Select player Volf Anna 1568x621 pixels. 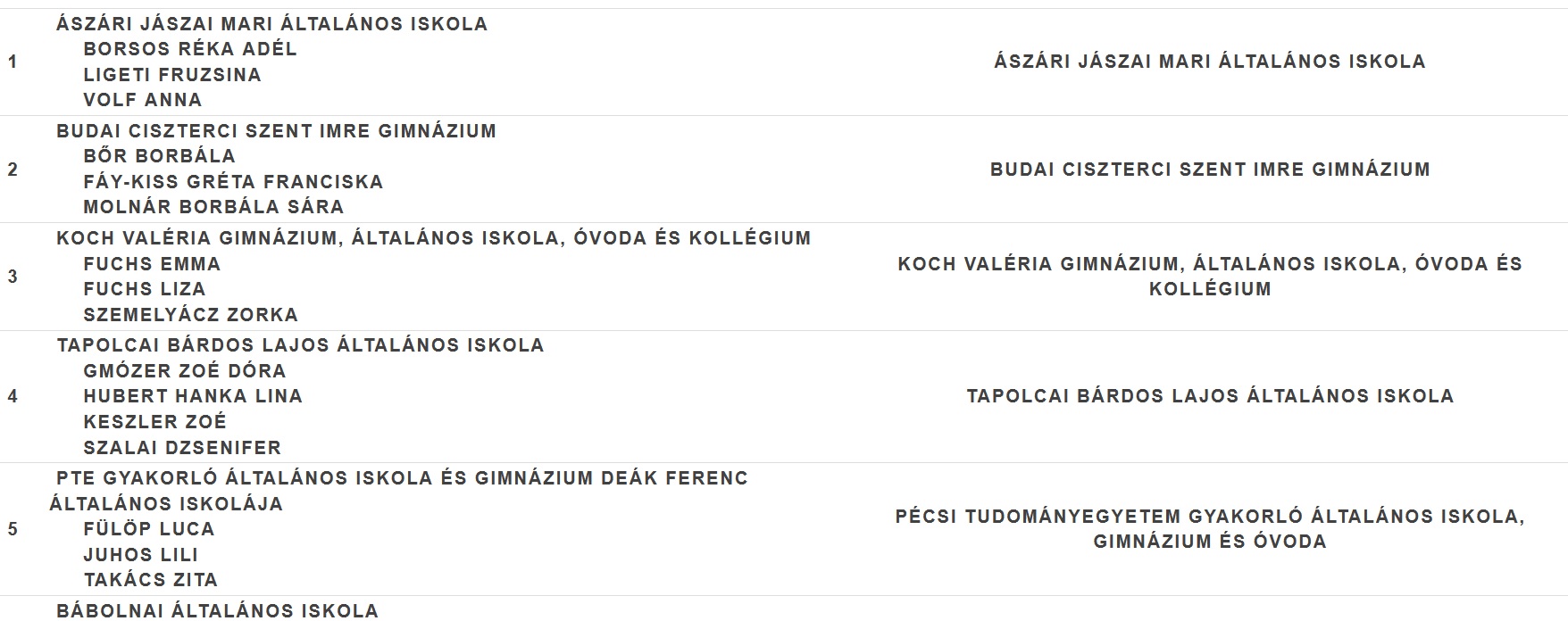143,100
